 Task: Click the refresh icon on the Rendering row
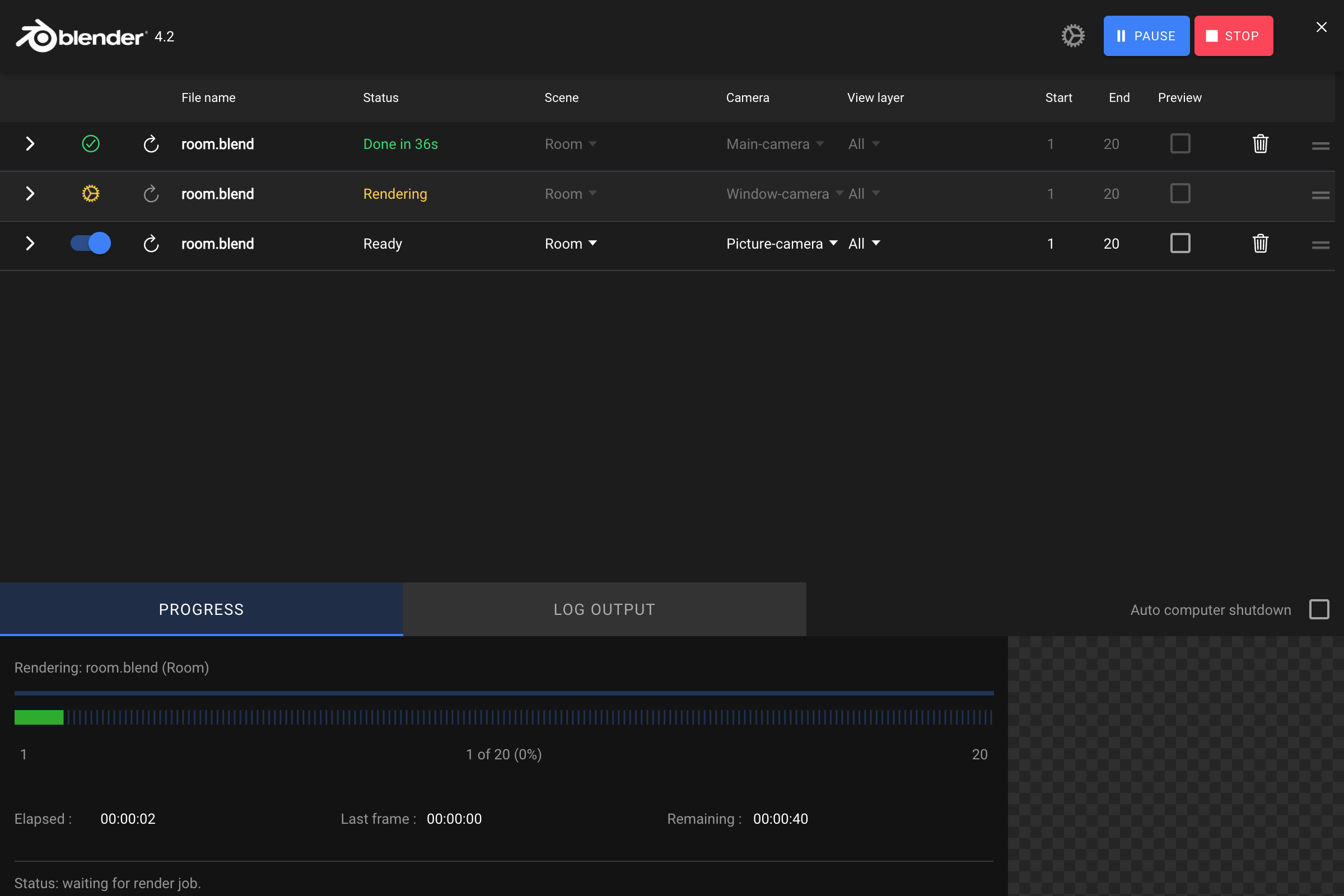(x=150, y=194)
